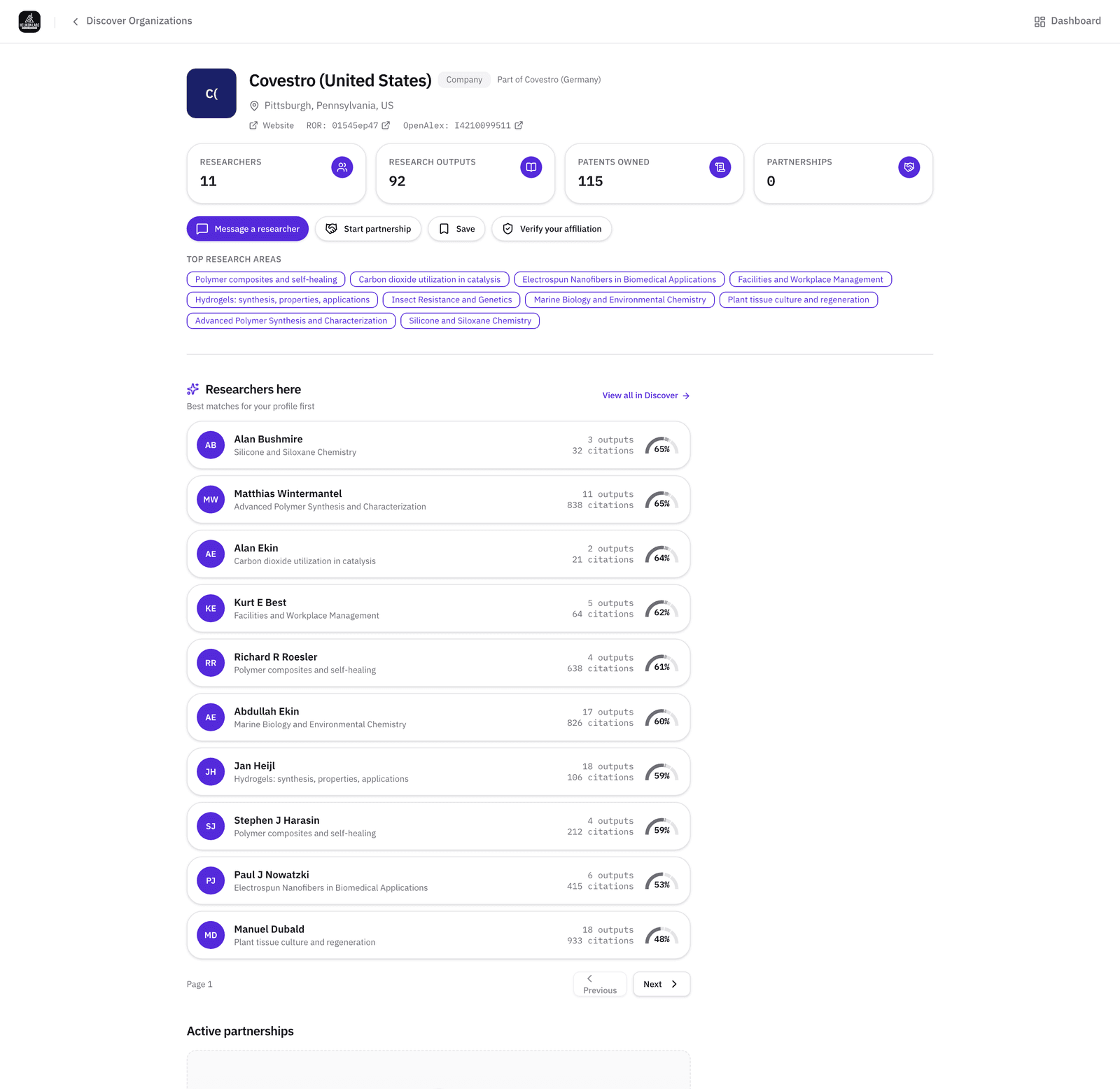Image resolution: width=1120 pixels, height=1089 pixels.
Task: Save this organization with bookmark button
Action: (x=456, y=229)
